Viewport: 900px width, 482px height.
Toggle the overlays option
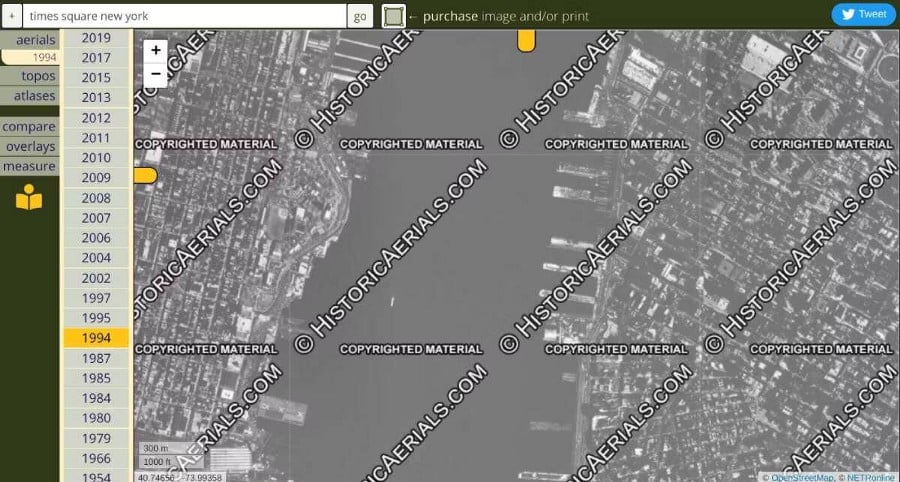29,146
